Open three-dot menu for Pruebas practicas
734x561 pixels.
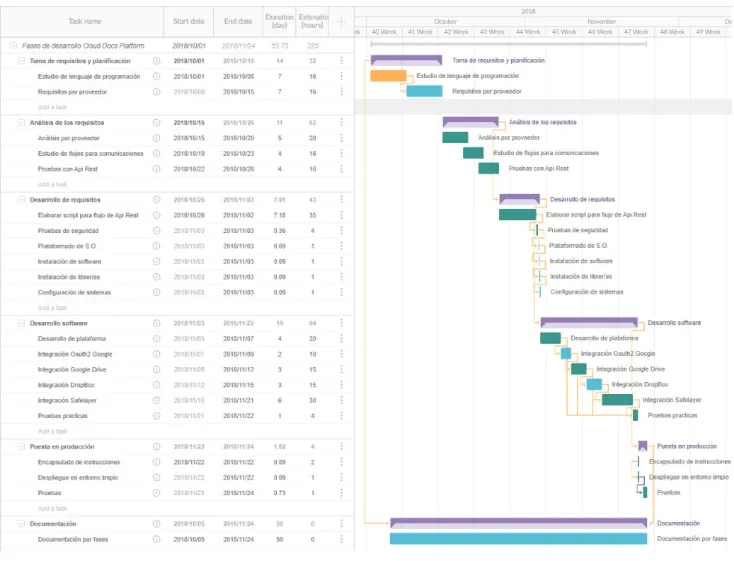pyautogui.click(x=341, y=416)
